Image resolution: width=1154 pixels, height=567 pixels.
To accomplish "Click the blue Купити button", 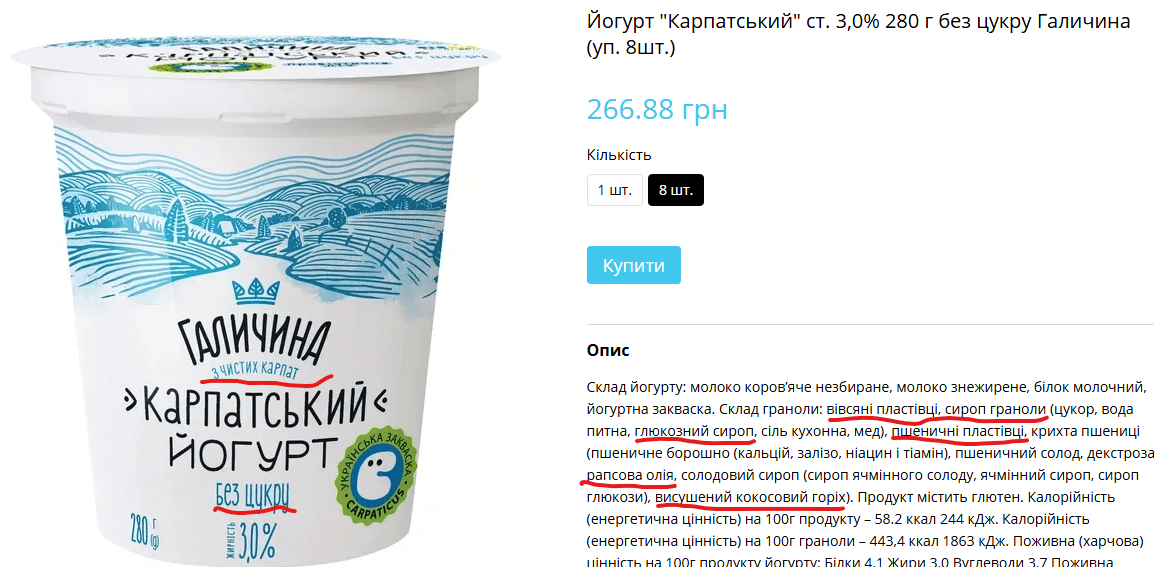I will coord(634,265).
